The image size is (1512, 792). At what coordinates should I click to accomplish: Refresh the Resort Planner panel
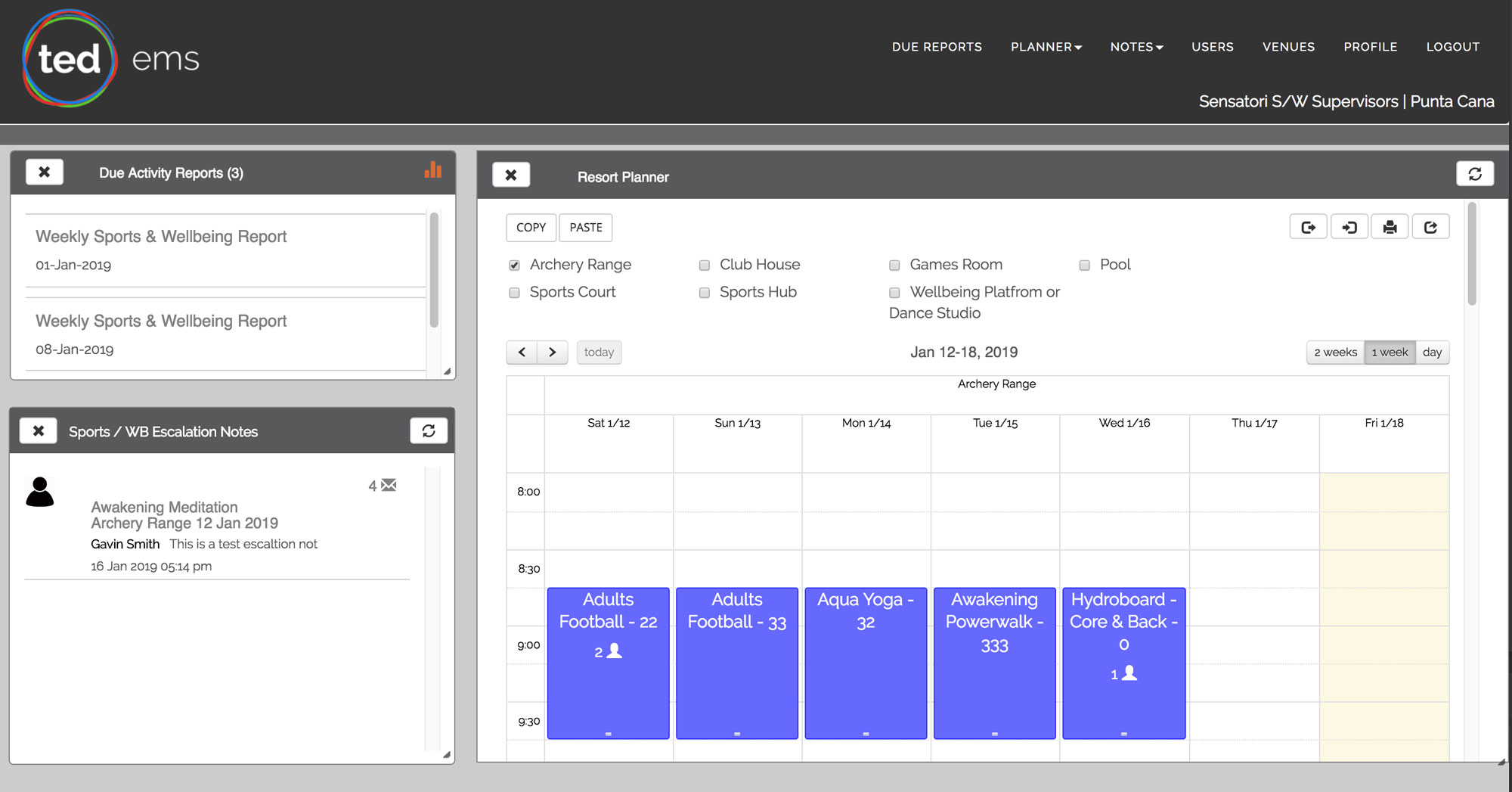1474,174
